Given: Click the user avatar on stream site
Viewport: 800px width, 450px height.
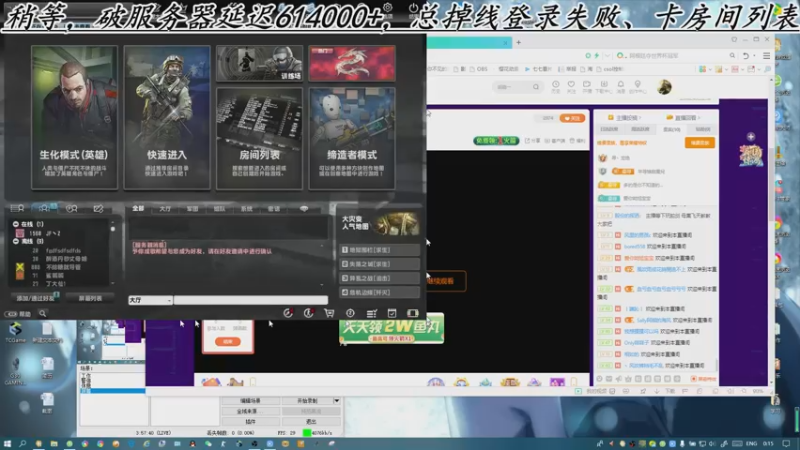Looking at the screenshot, I should (x=664, y=87).
